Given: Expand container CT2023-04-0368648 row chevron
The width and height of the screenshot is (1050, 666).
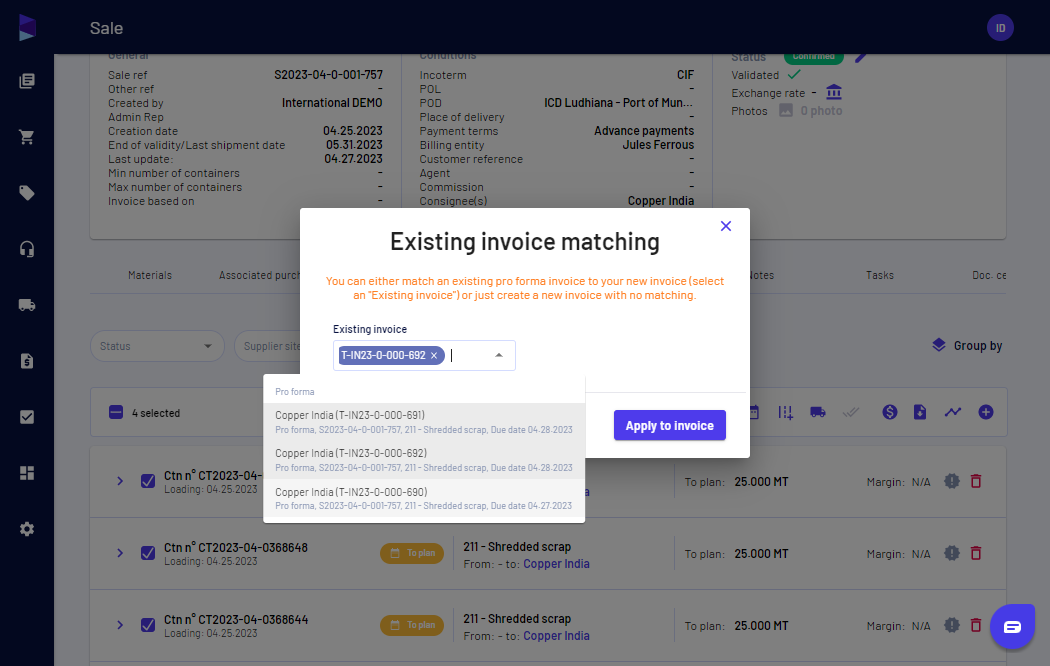Looking at the screenshot, I should [120, 553].
